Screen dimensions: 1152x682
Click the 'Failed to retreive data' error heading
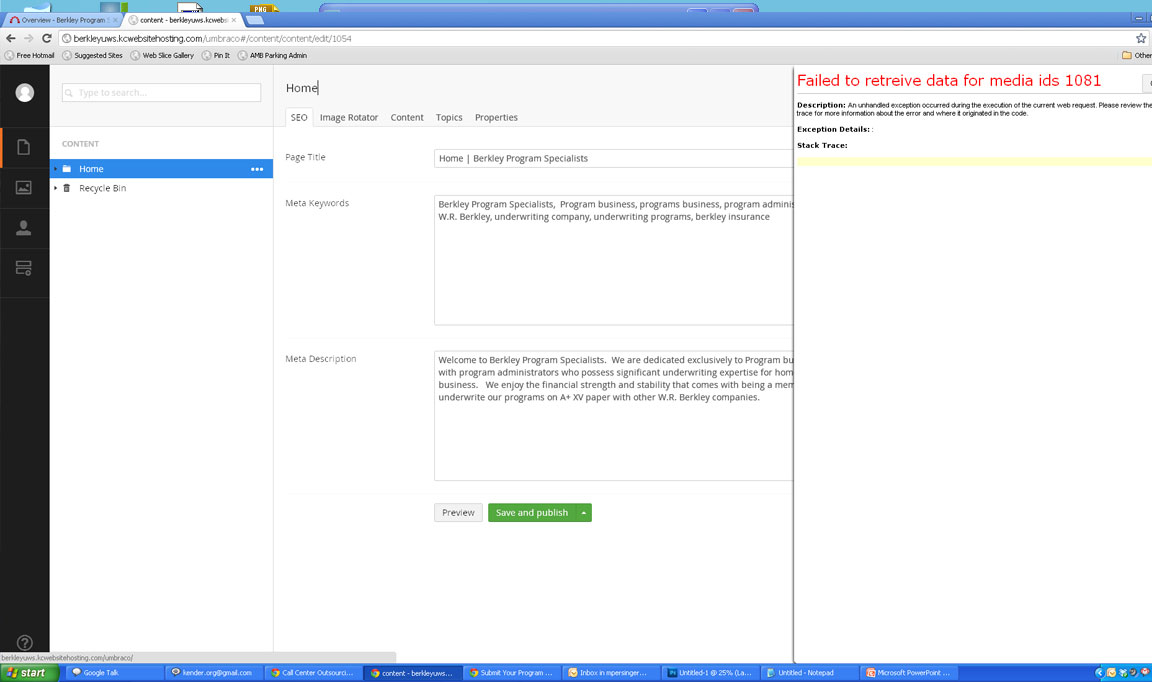[949, 81]
